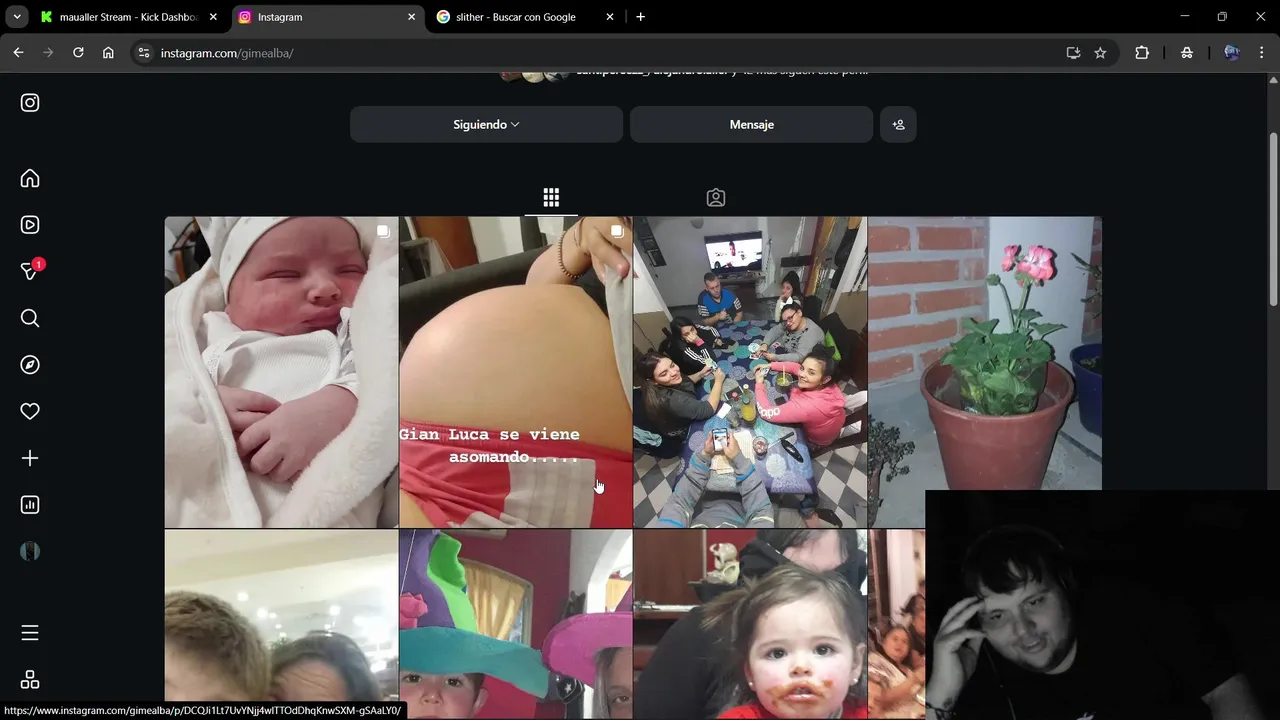Switch to the tagged photos tab
1280x720 pixels.
716,197
